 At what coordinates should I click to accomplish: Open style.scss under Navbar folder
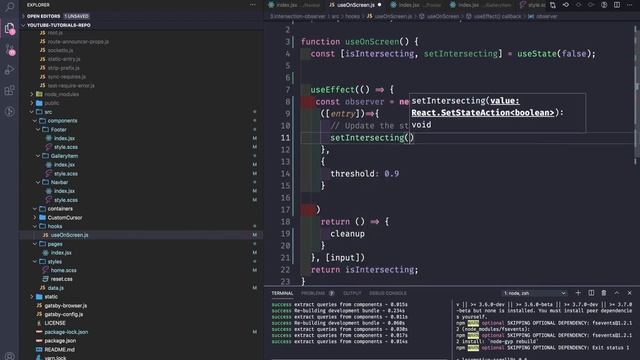click(66, 200)
